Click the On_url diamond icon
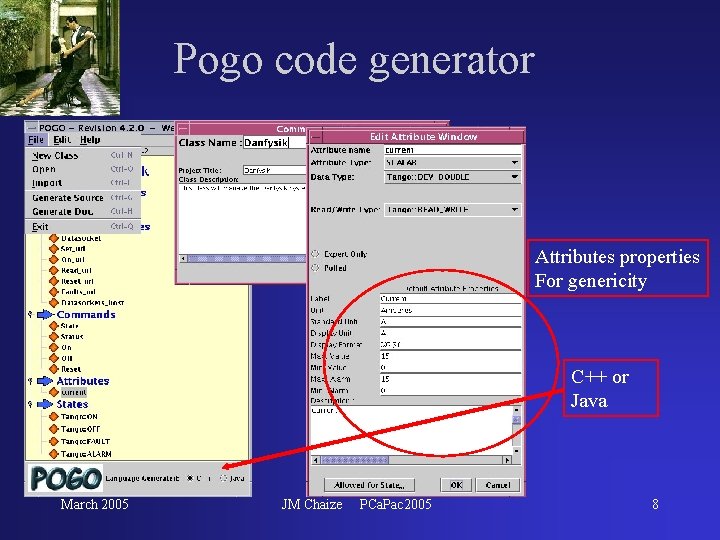Screen dimensions: 720x540 (54, 259)
